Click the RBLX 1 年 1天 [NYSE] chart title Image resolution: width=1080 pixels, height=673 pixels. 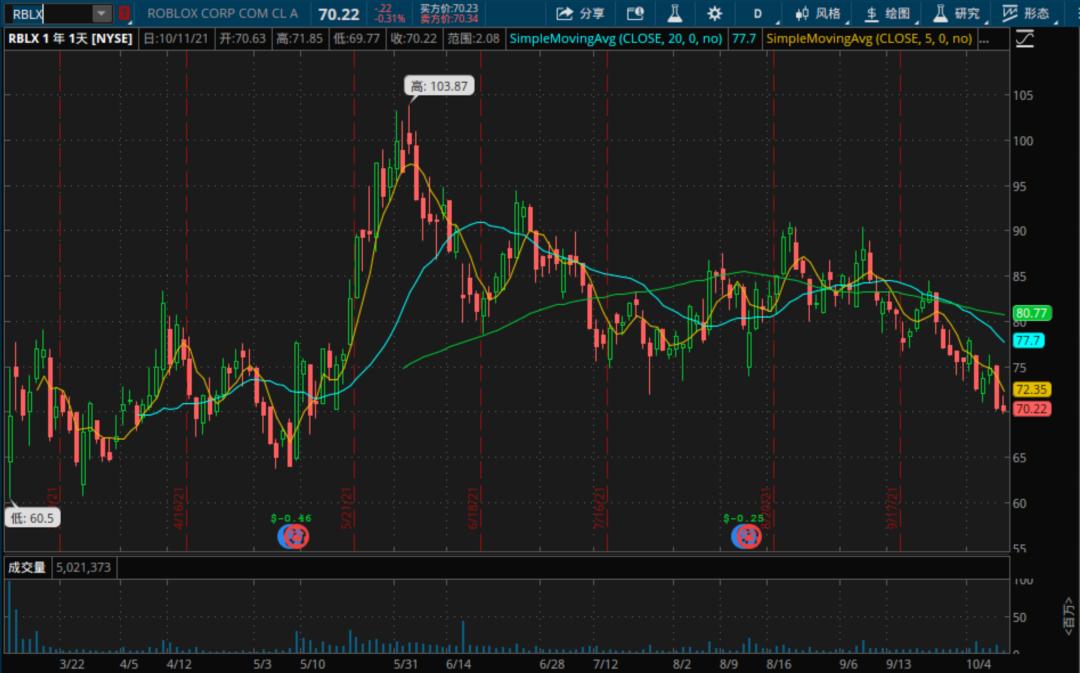pos(70,39)
